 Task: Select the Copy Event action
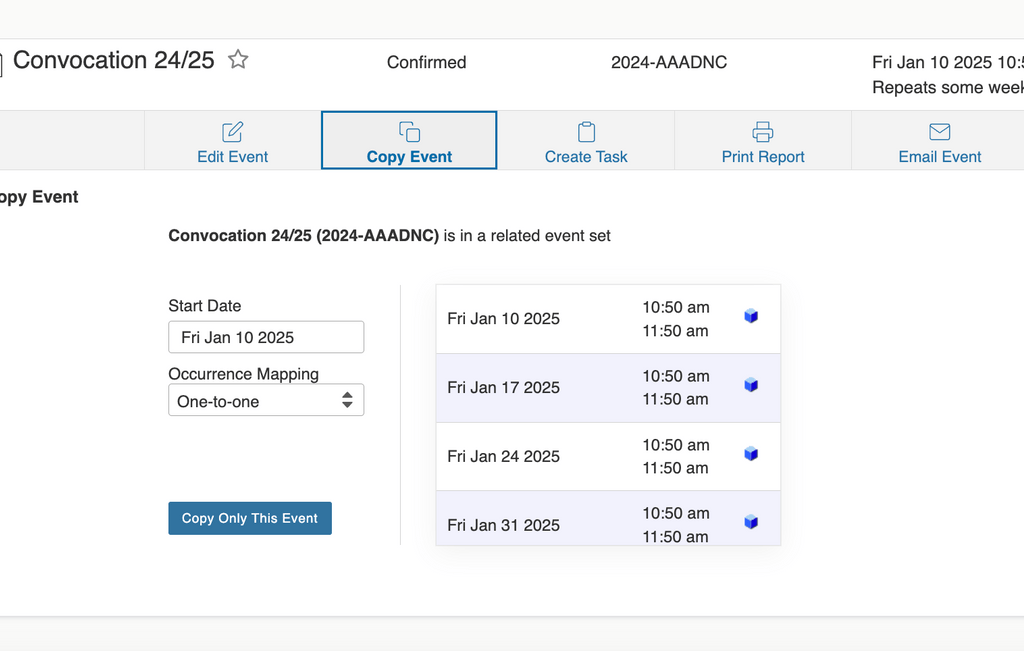pyautogui.click(x=409, y=140)
